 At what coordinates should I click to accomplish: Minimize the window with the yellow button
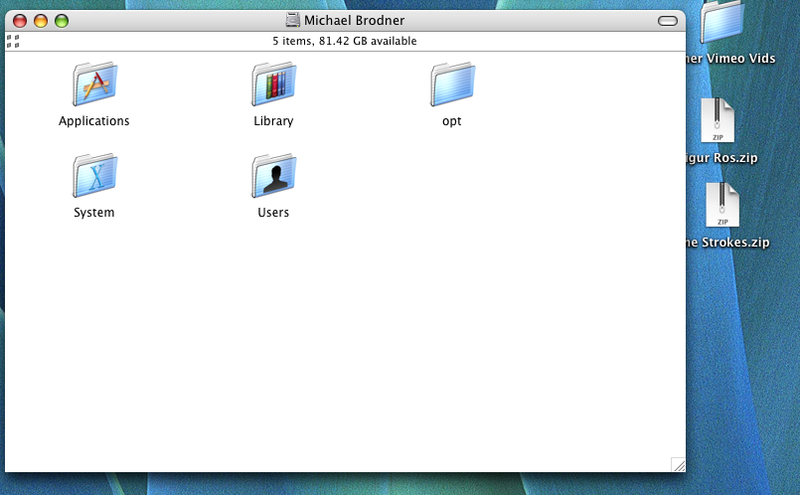[x=41, y=21]
